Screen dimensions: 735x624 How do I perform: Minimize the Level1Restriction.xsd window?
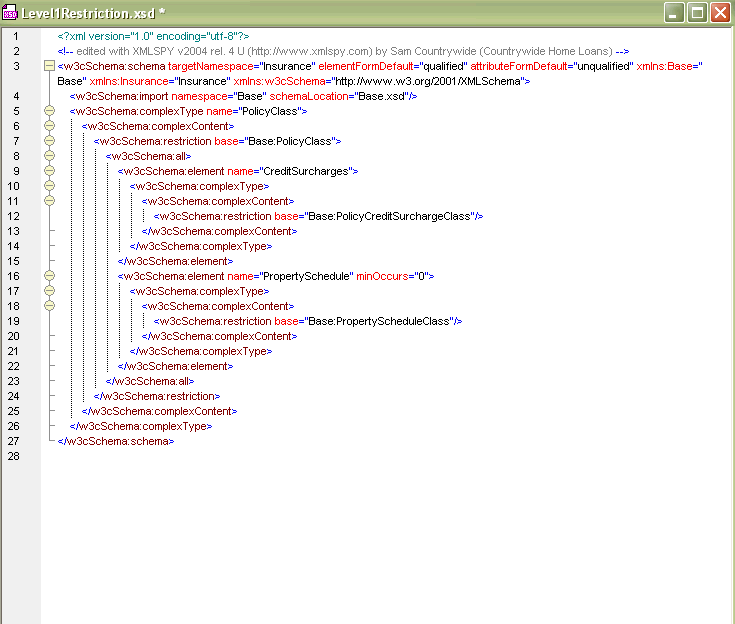pyautogui.click(x=674, y=13)
